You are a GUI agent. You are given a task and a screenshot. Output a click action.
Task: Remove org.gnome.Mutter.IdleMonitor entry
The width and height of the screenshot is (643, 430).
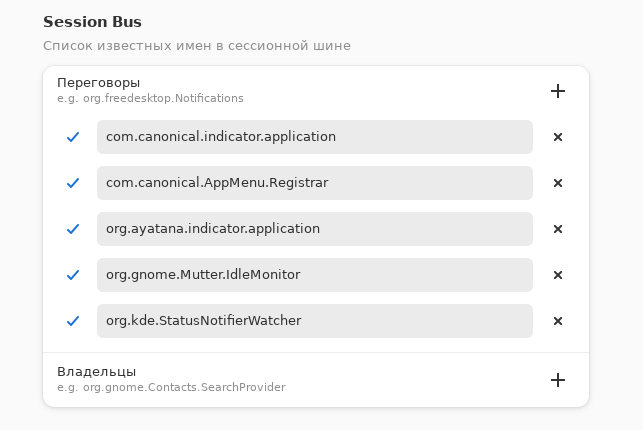point(558,275)
